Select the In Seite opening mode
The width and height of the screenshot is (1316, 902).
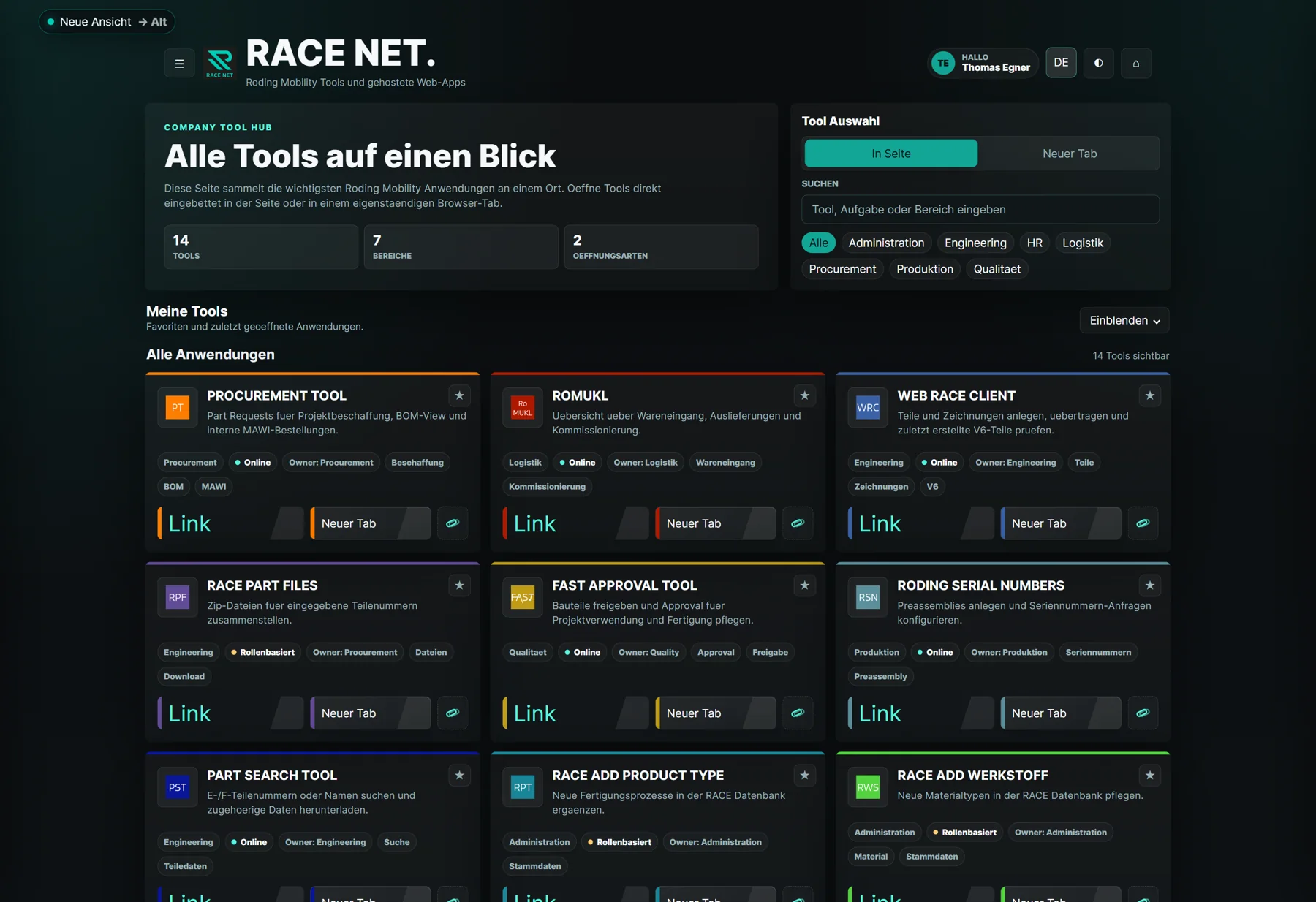point(891,154)
